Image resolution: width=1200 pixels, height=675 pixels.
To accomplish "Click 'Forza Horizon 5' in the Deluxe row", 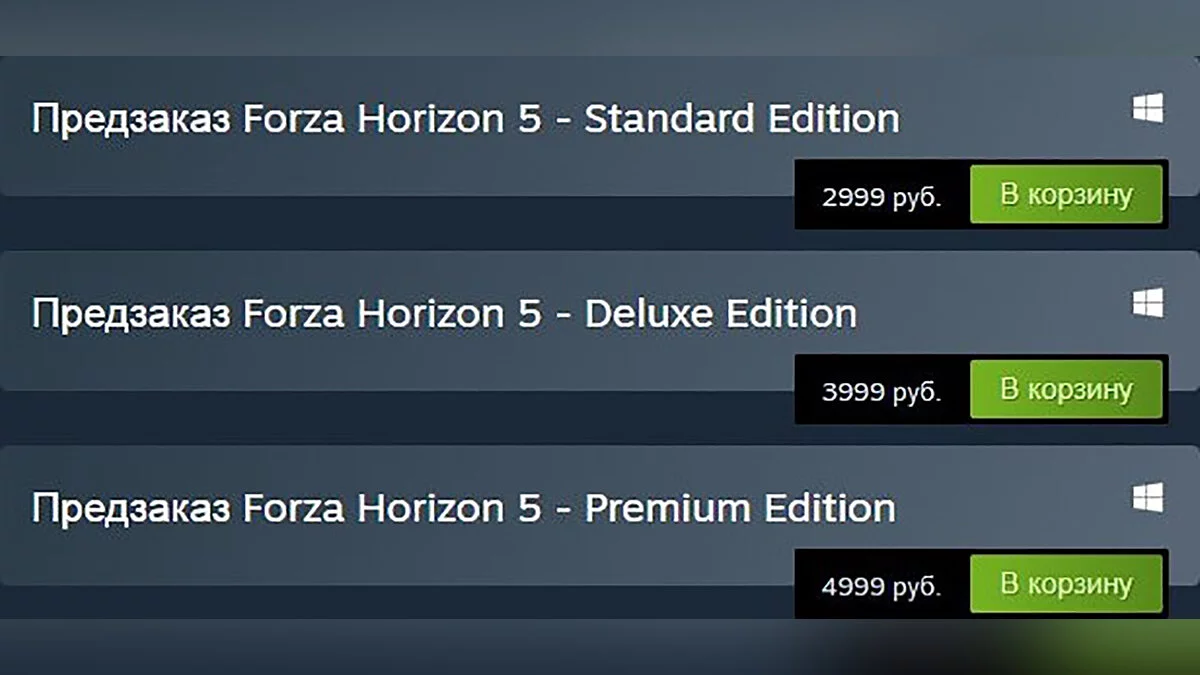I will point(392,315).
